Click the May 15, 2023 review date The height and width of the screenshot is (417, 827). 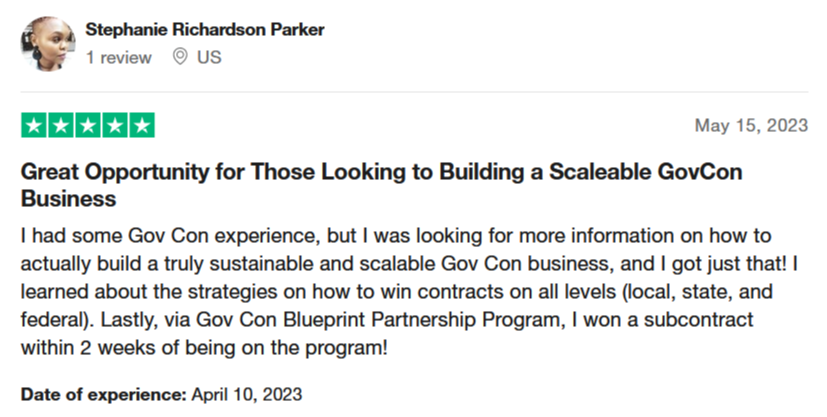click(x=751, y=125)
